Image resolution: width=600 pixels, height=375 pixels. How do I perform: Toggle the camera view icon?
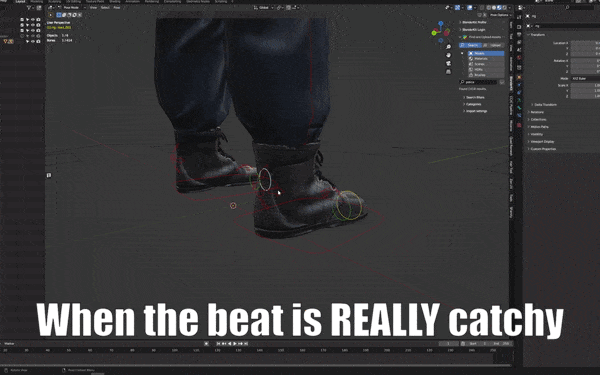tap(448, 64)
